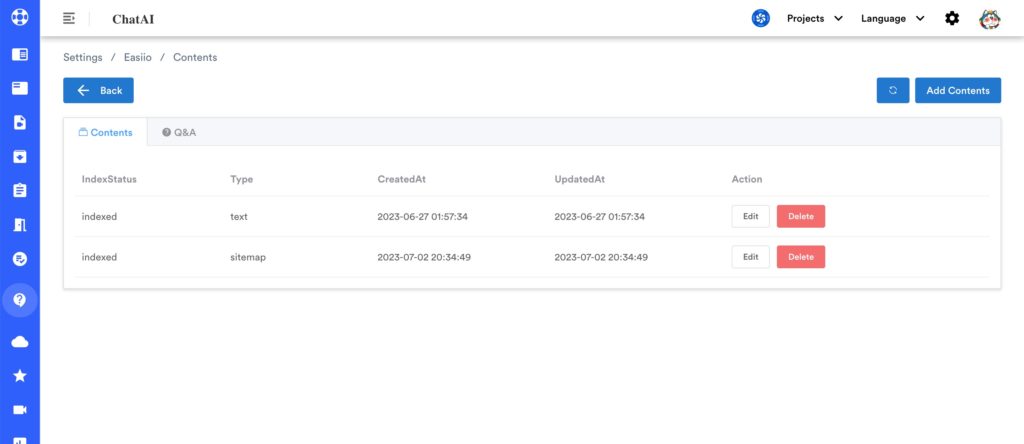Toggle the sidebar collapse menu icon
This screenshot has width=1024, height=444.
[x=69, y=18]
